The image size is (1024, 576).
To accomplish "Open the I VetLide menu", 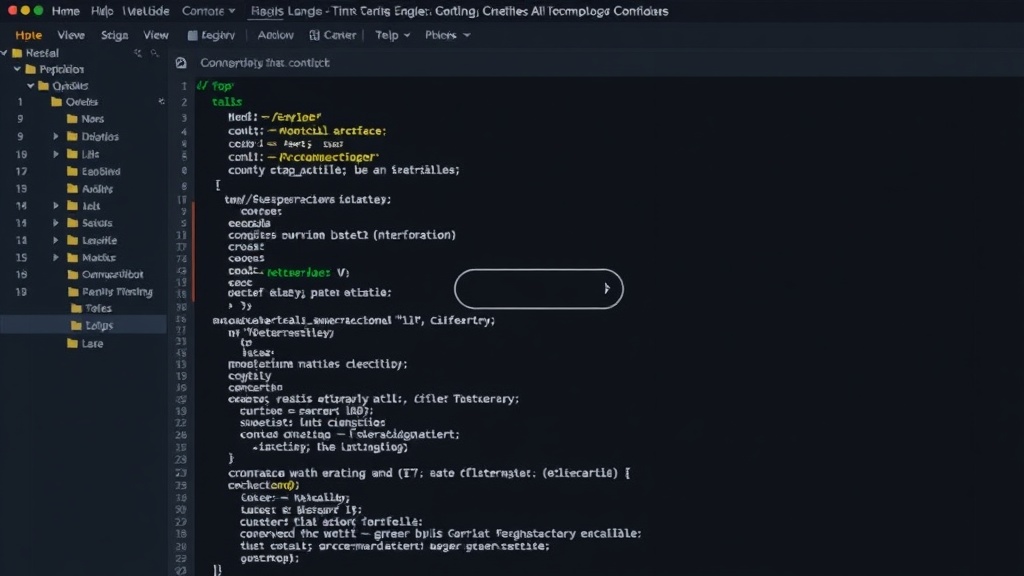I will (x=146, y=11).
